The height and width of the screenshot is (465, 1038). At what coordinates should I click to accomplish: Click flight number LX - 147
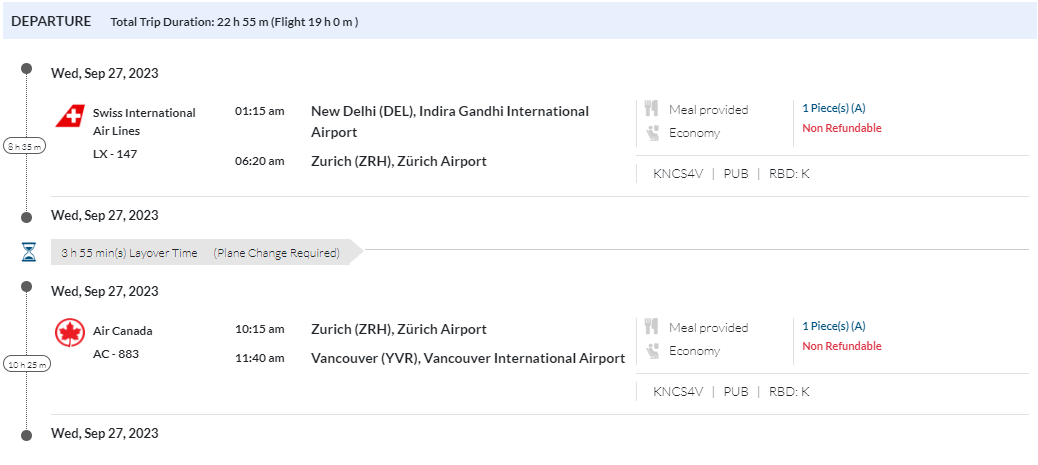[115, 153]
